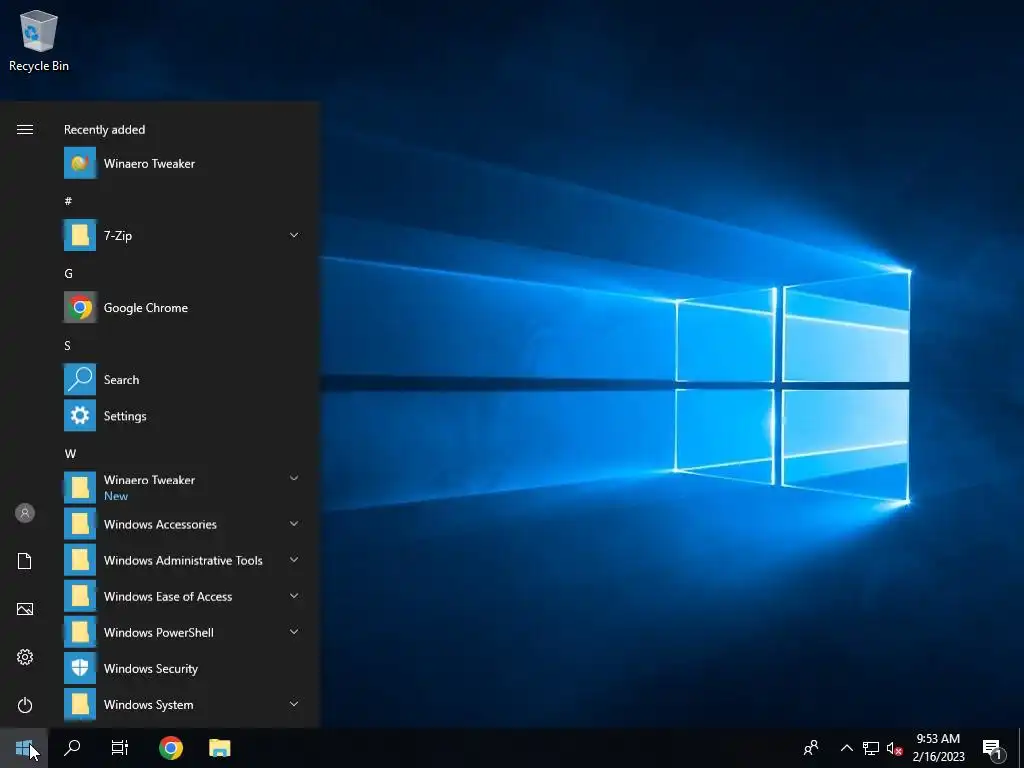The height and width of the screenshot is (768, 1024).
Task: Open taskbar search magnifier
Action: point(72,748)
